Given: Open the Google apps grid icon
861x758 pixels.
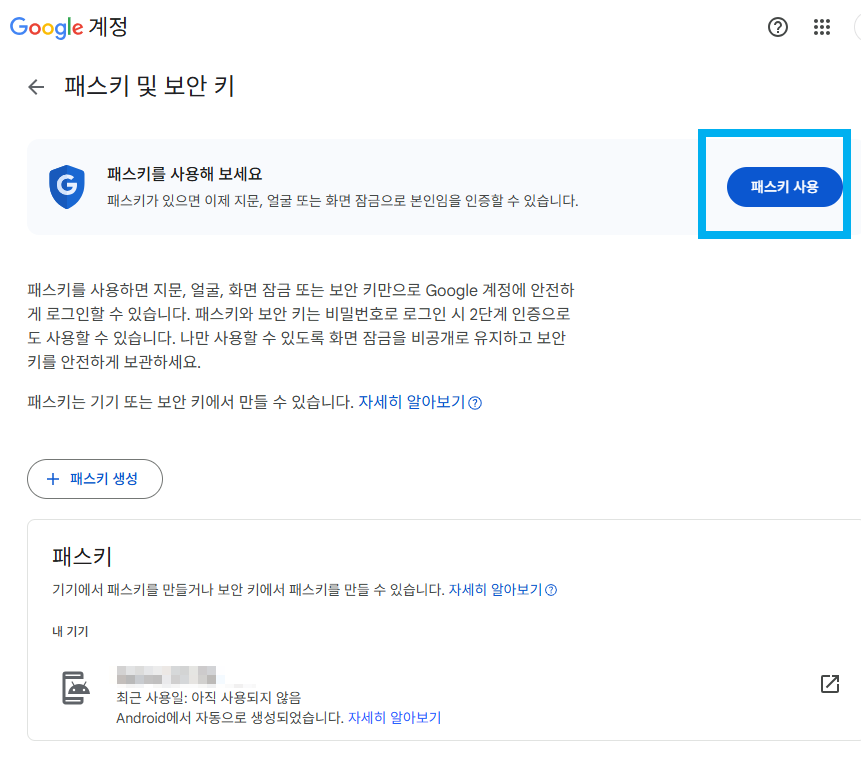Looking at the screenshot, I should [x=821, y=27].
